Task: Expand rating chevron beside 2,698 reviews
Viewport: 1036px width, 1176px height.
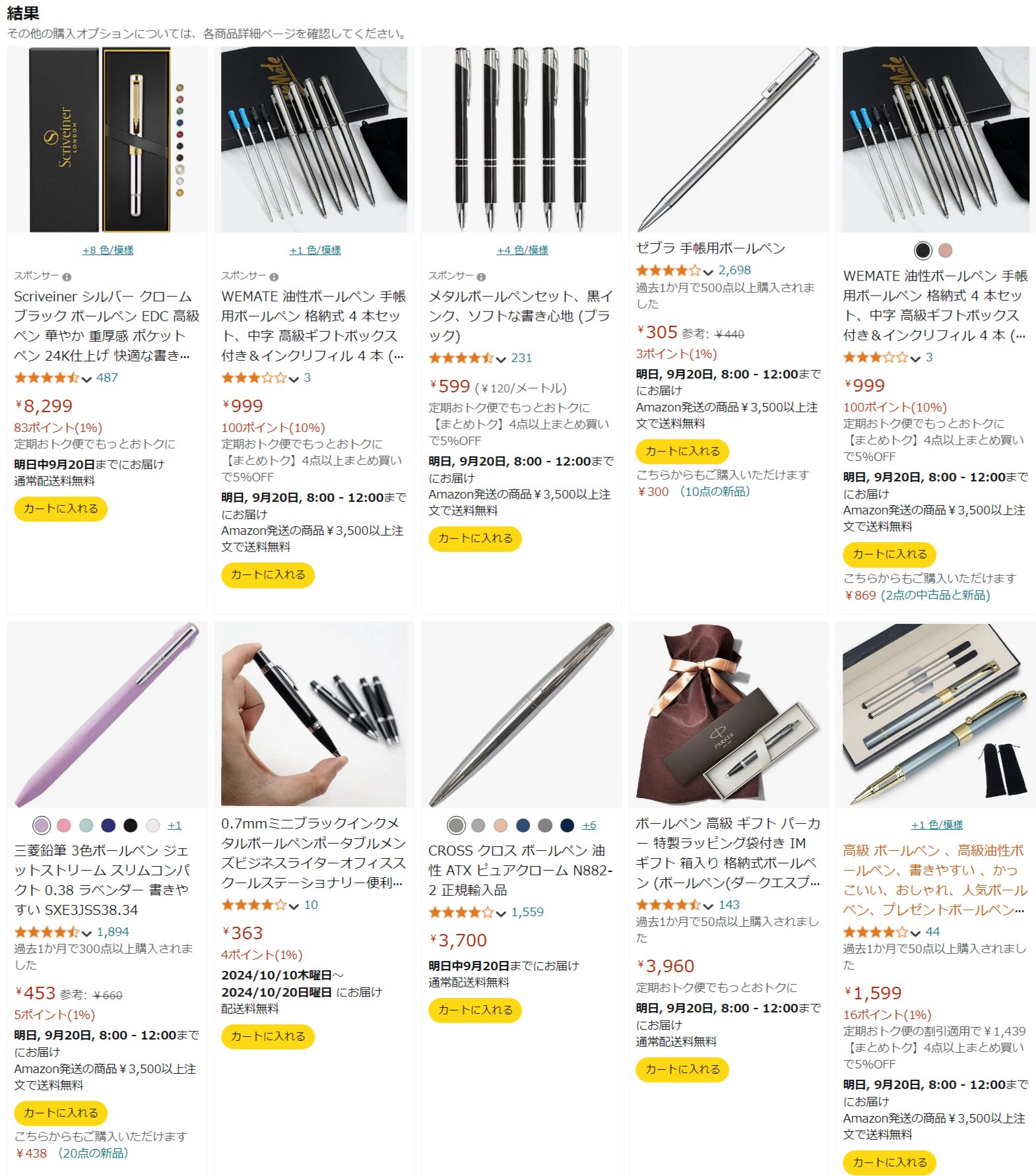Action: 708,271
